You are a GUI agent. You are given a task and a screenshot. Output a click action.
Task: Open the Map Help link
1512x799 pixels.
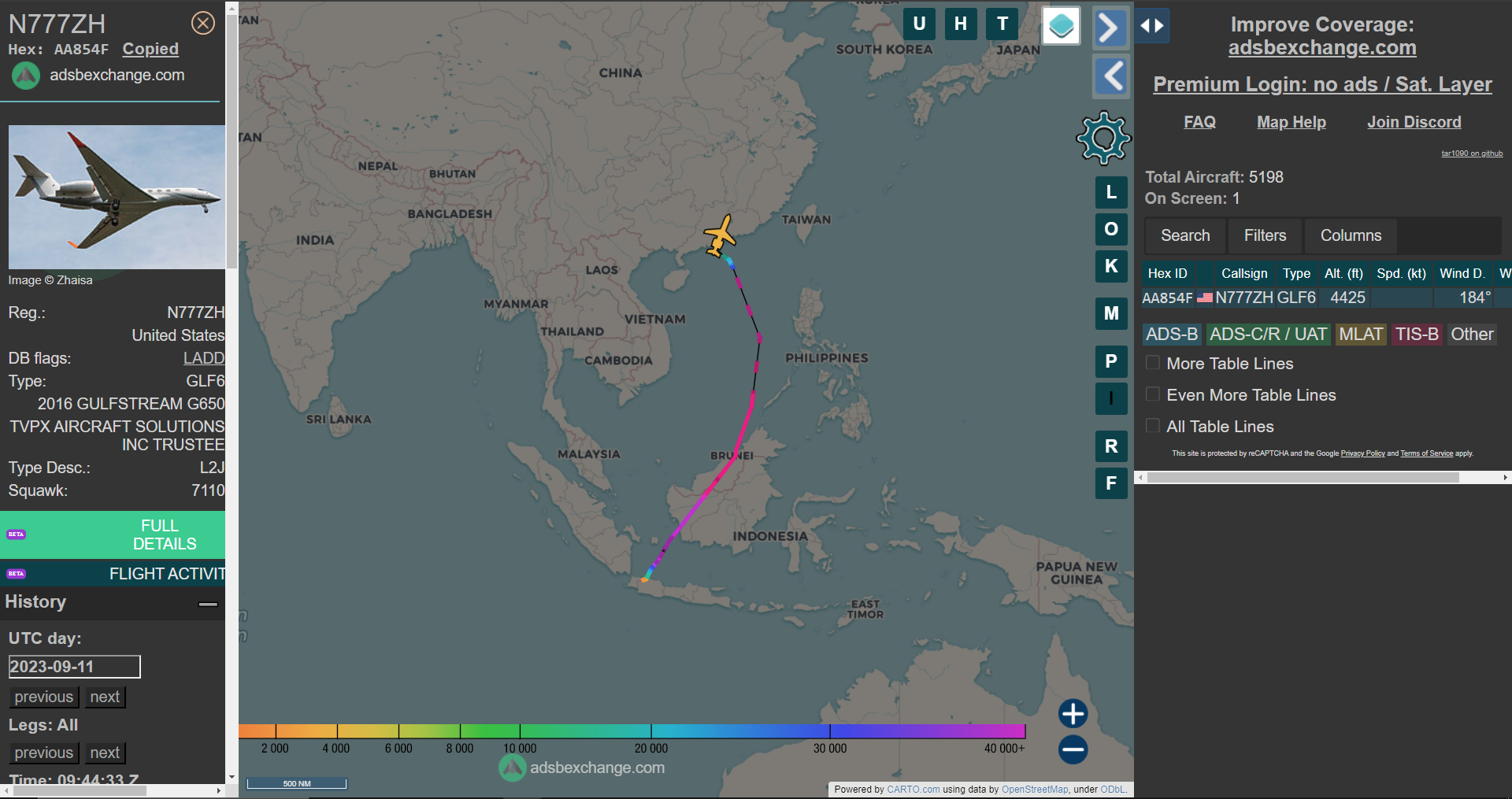(1291, 122)
